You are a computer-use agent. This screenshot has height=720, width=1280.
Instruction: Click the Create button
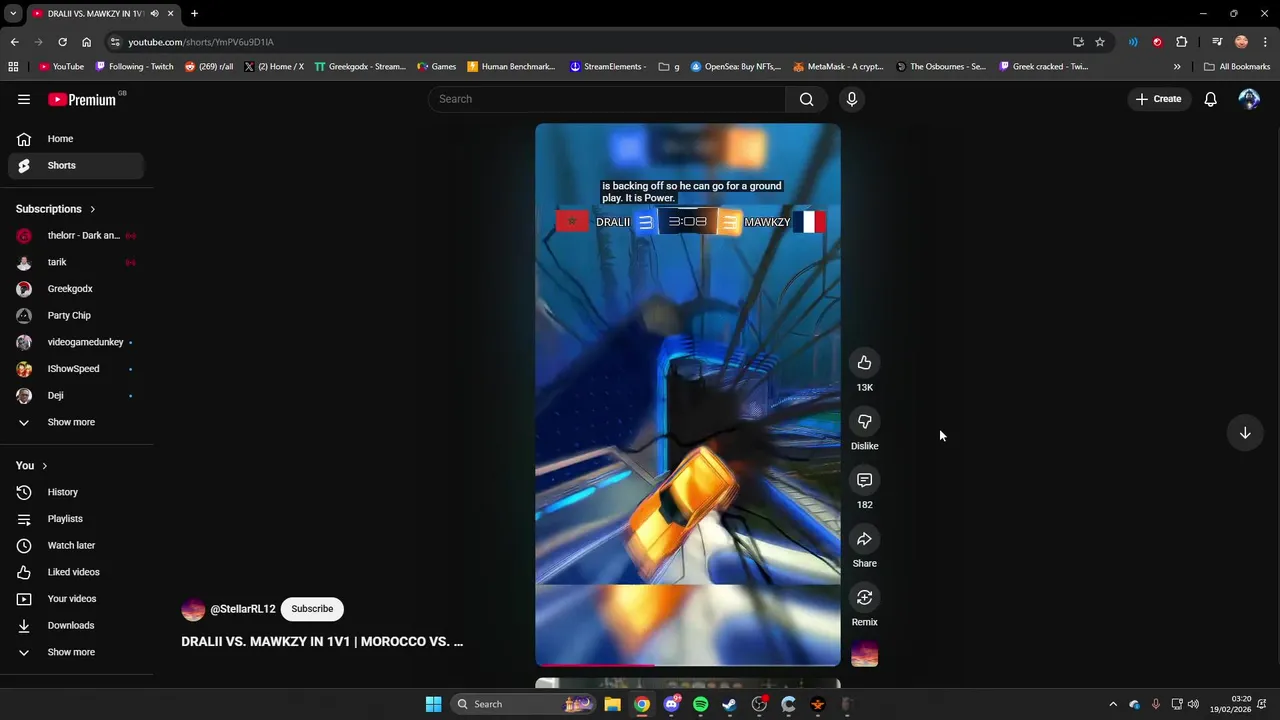(1158, 99)
